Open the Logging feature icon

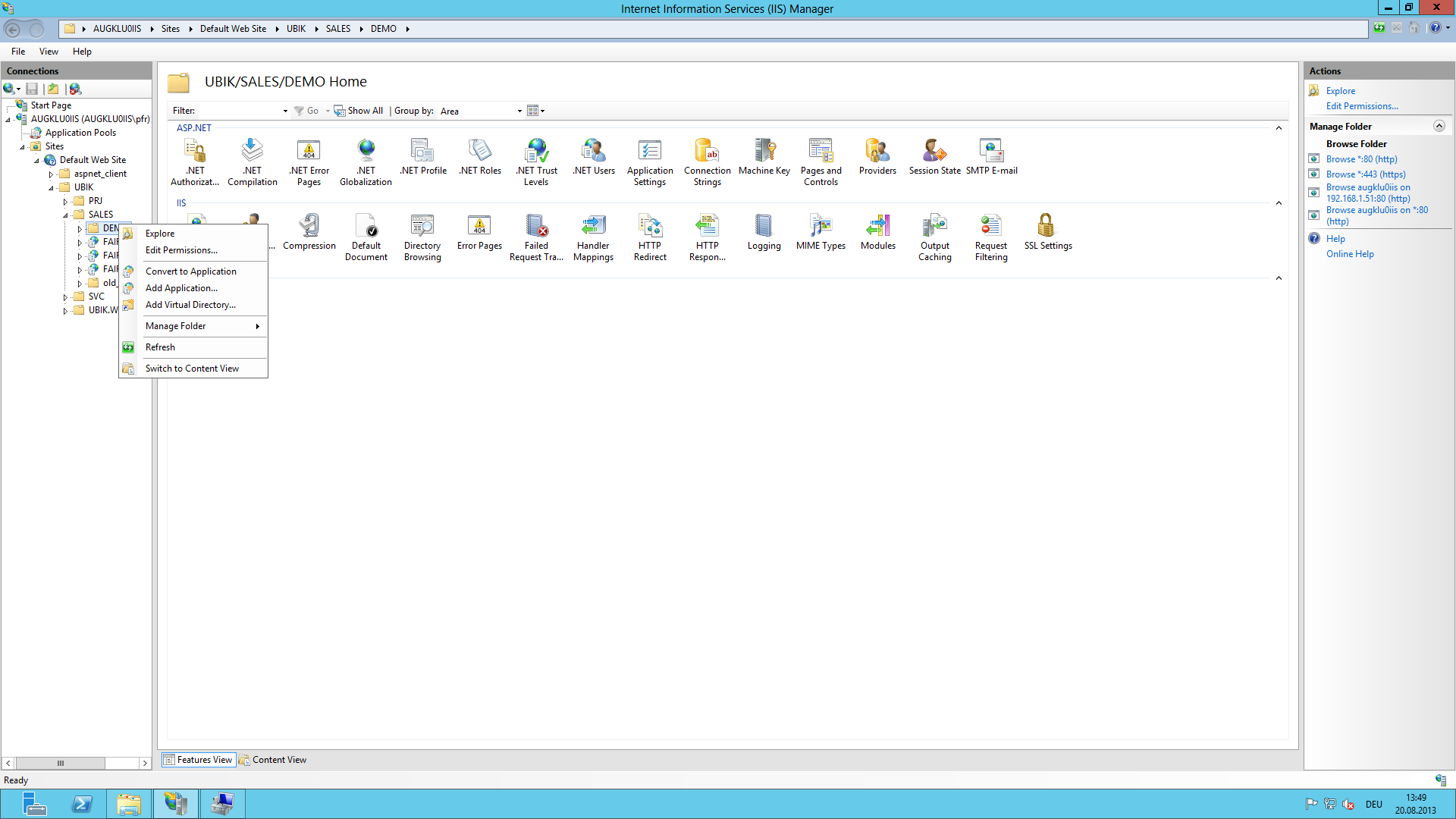(764, 227)
